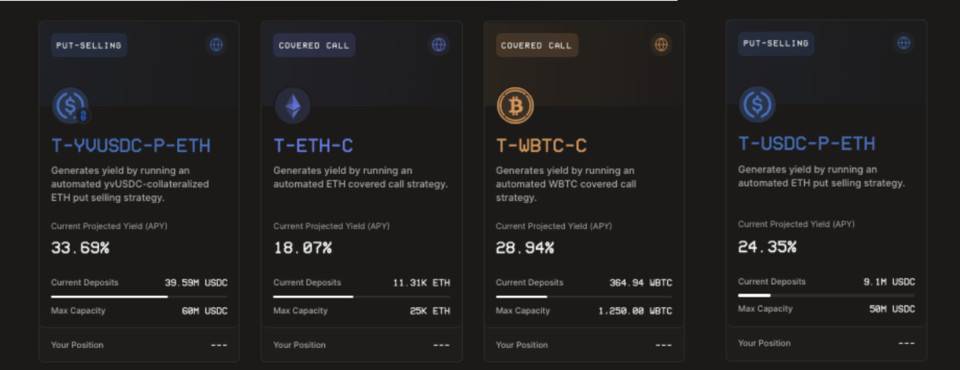Click the orange Bitcoin logo icon
Viewport: 960px width, 370px height.
pyautogui.click(x=515, y=106)
